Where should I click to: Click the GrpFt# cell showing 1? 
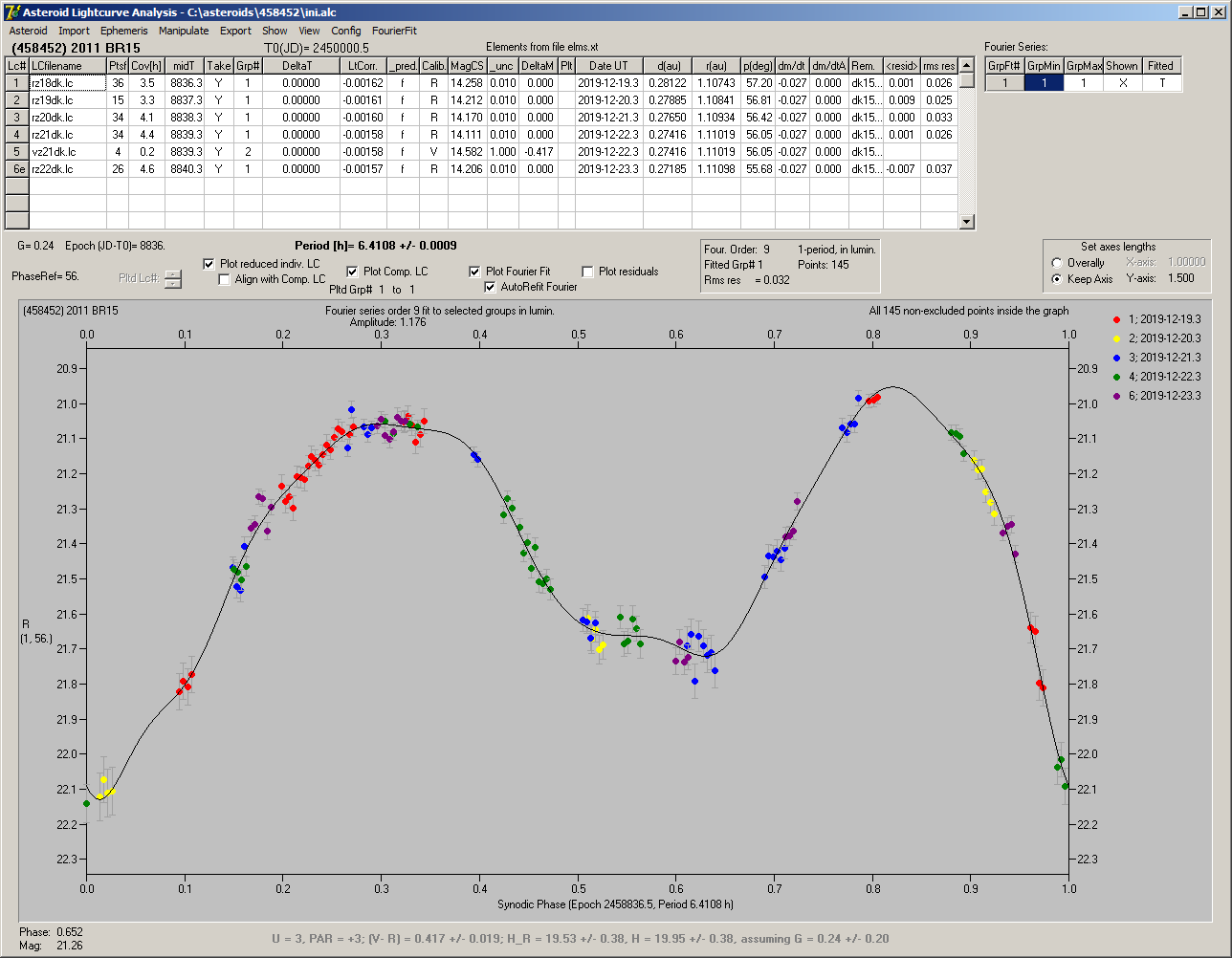click(x=1004, y=83)
